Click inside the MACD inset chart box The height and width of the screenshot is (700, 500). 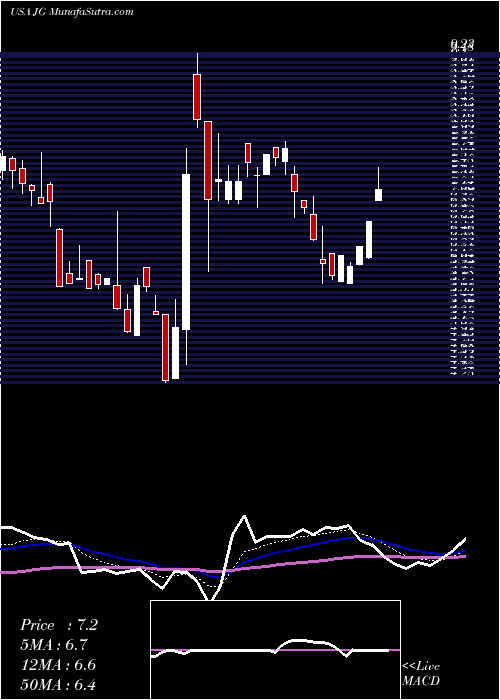pyautogui.click(x=275, y=650)
